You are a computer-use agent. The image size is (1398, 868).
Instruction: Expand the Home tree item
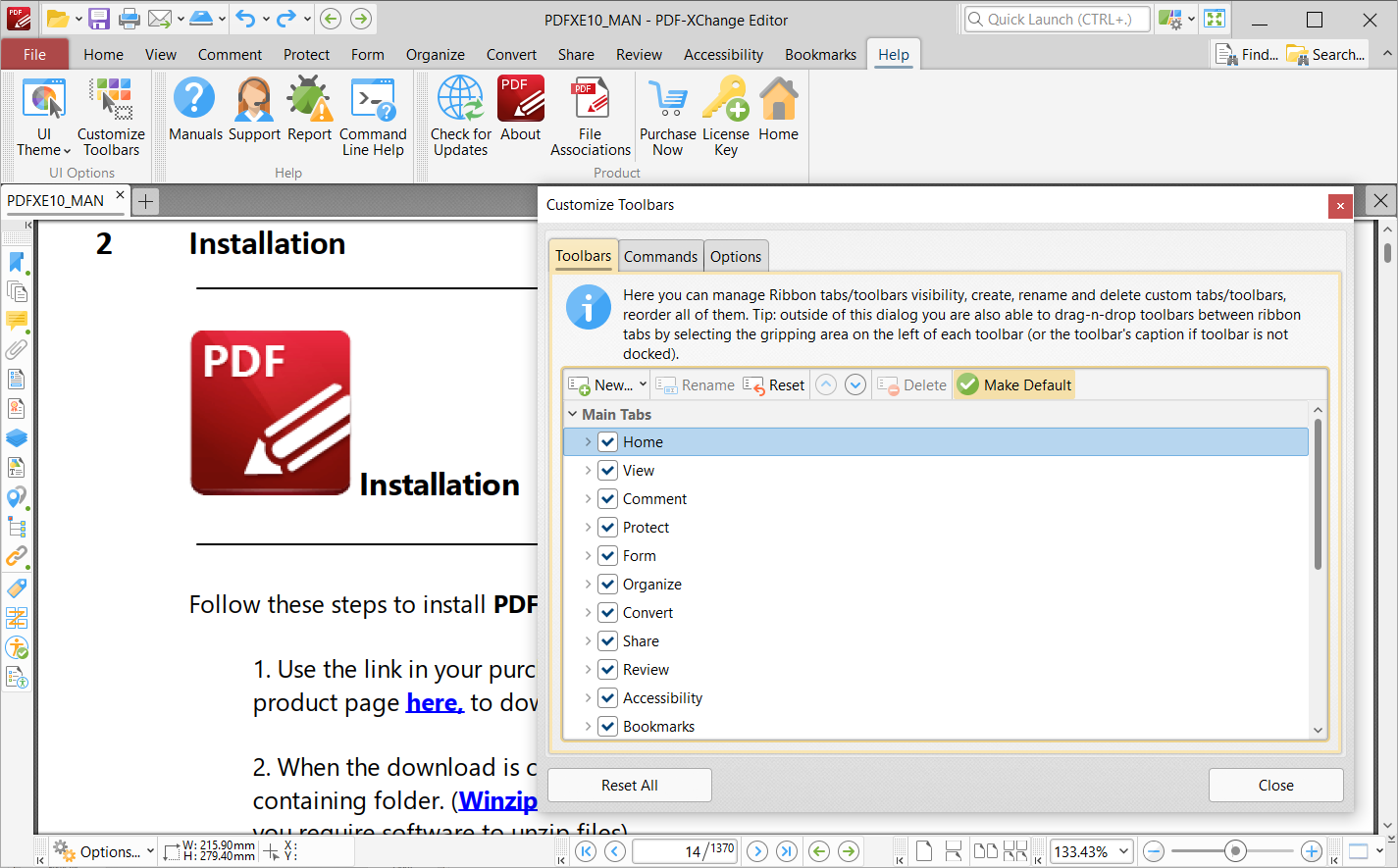(588, 442)
